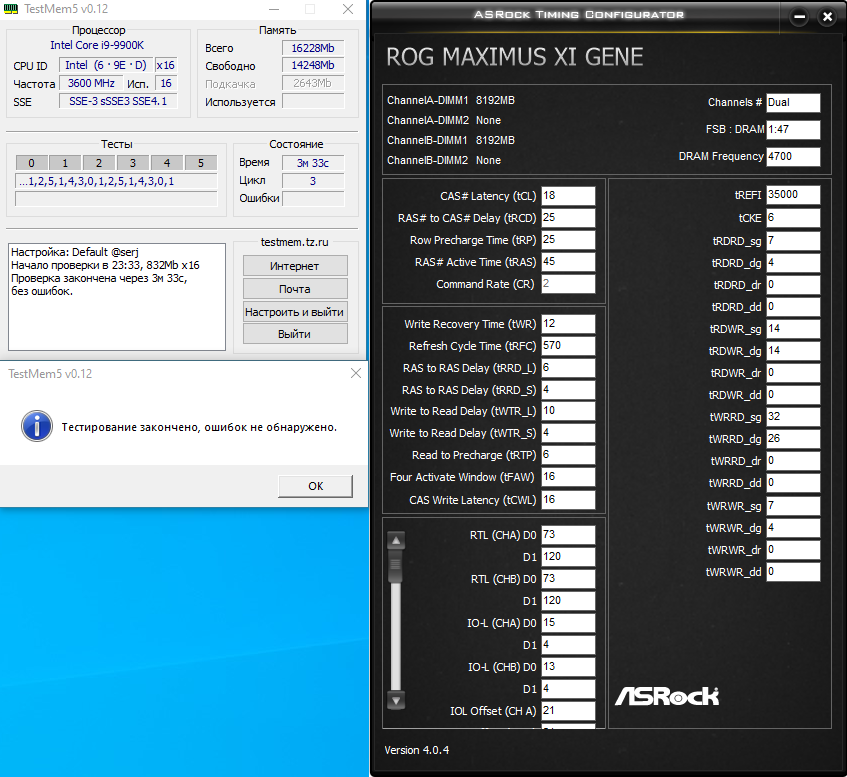The height and width of the screenshot is (777, 847).
Task: Click the Write Recovery Time (tWR) field
Action: tap(568, 324)
